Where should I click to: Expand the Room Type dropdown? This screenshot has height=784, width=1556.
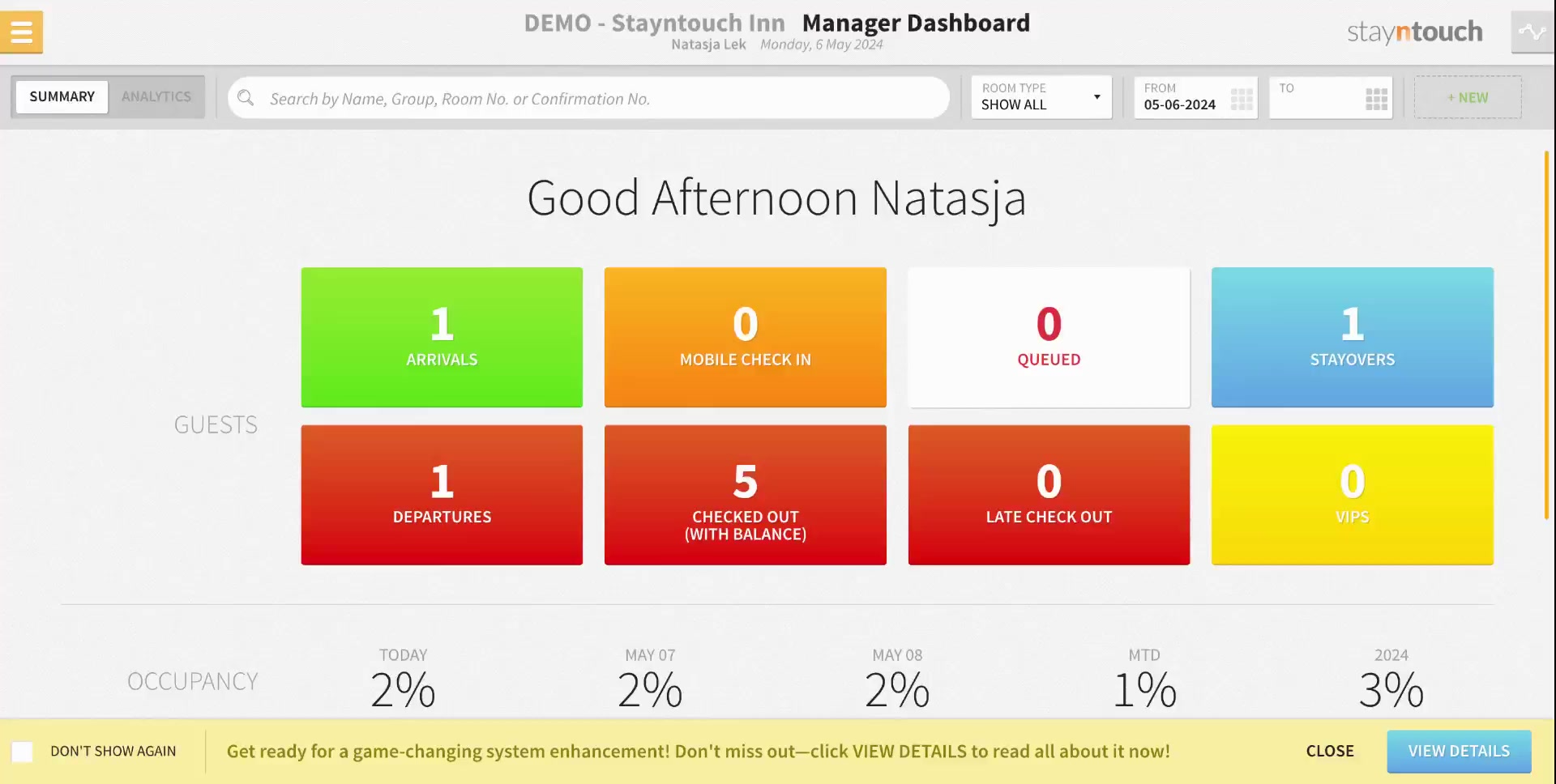click(1041, 97)
